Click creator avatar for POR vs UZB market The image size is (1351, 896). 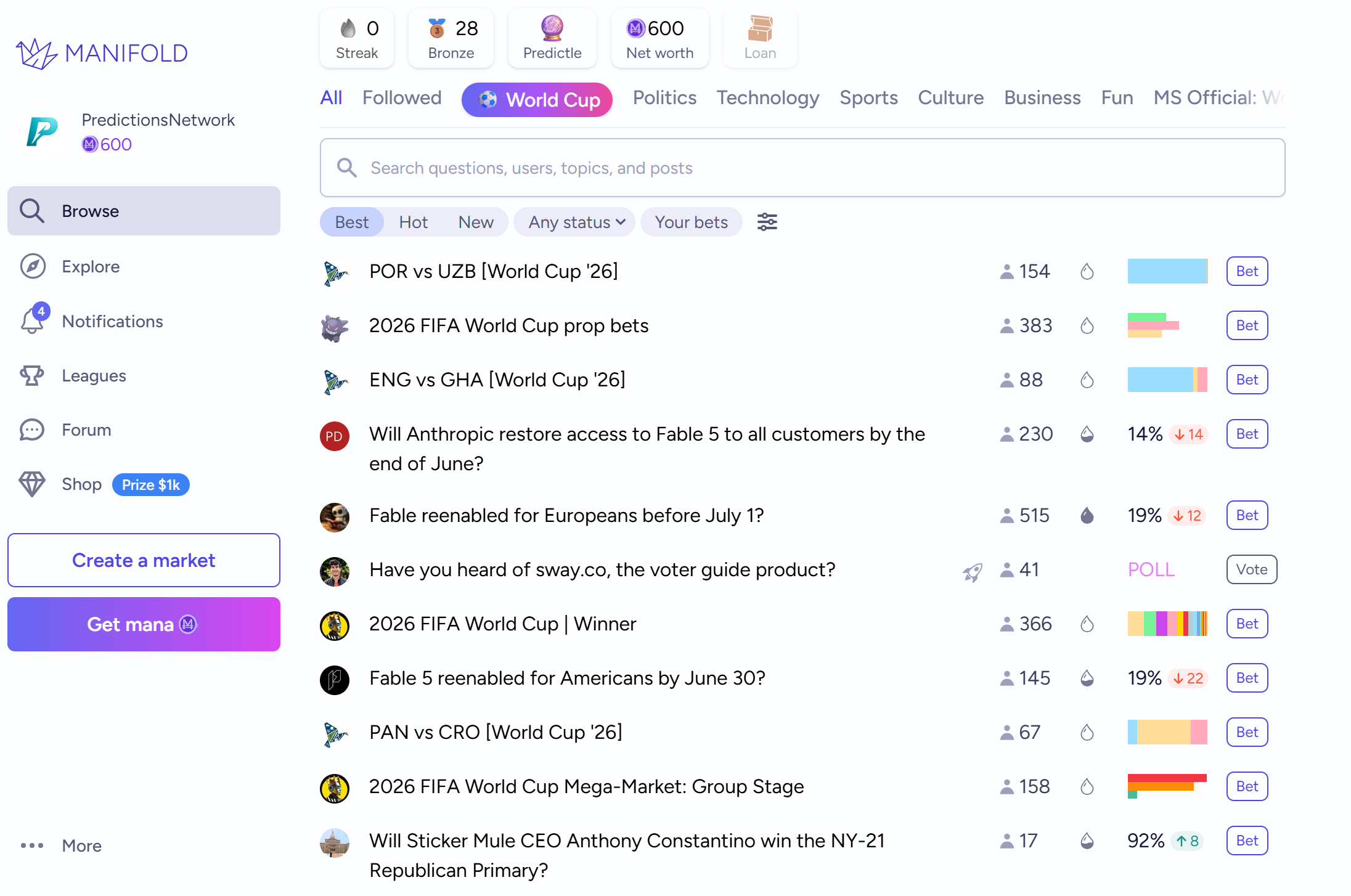(335, 272)
